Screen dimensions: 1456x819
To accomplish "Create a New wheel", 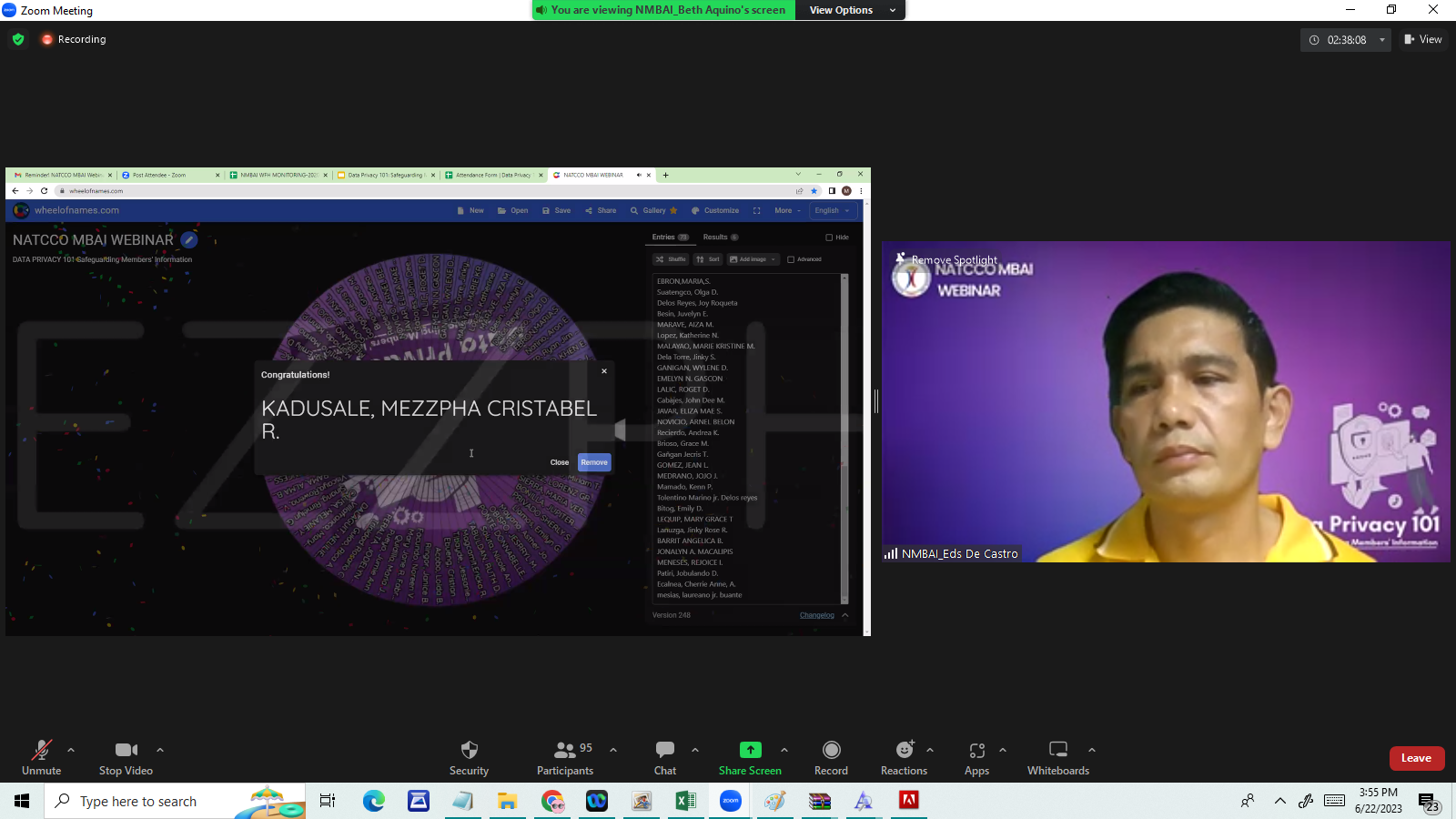I will pyautogui.click(x=470, y=210).
